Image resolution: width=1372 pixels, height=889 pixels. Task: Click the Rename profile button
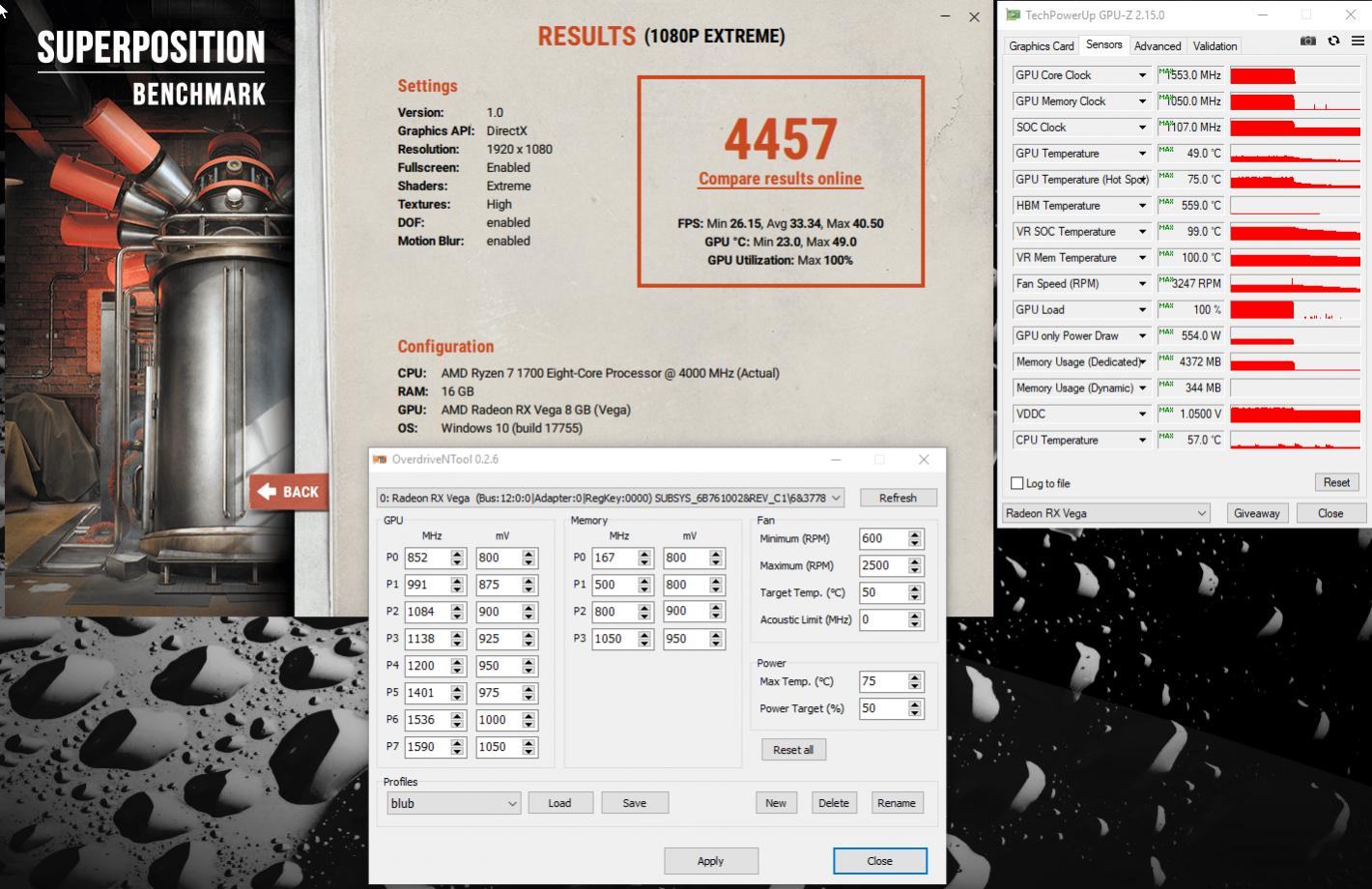pos(897,803)
